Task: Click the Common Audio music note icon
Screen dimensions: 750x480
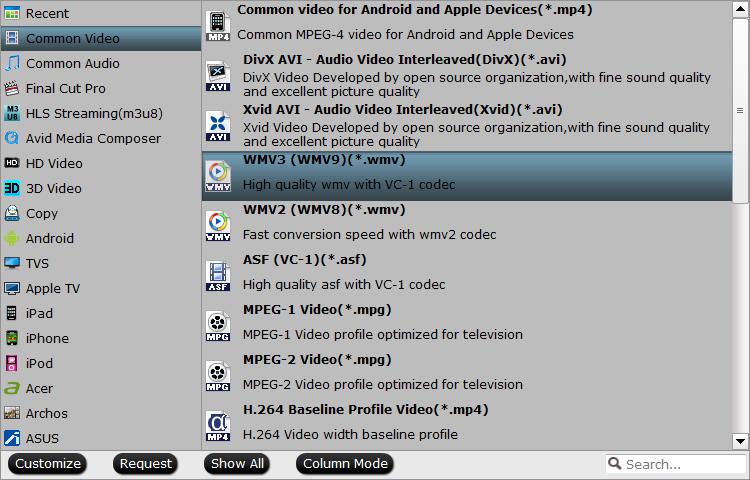Action: pos(12,63)
